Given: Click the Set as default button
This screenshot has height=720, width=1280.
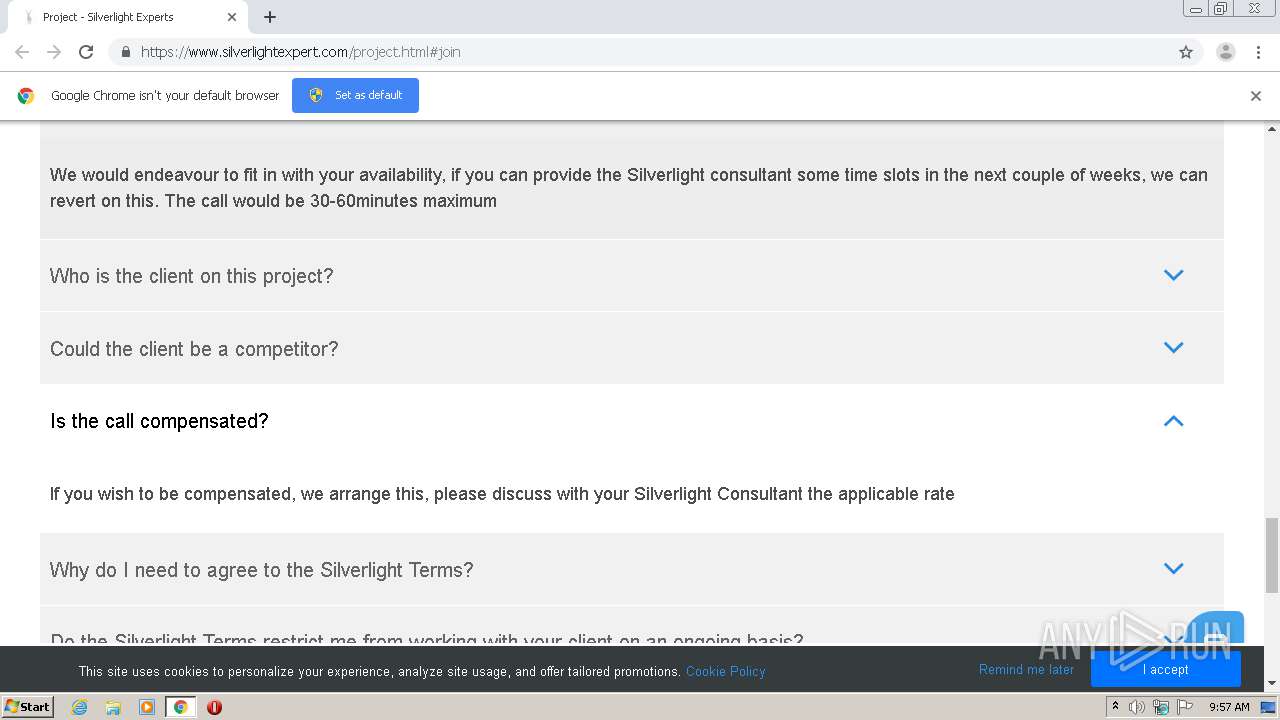Looking at the screenshot, I should click(x=355, y=95).
